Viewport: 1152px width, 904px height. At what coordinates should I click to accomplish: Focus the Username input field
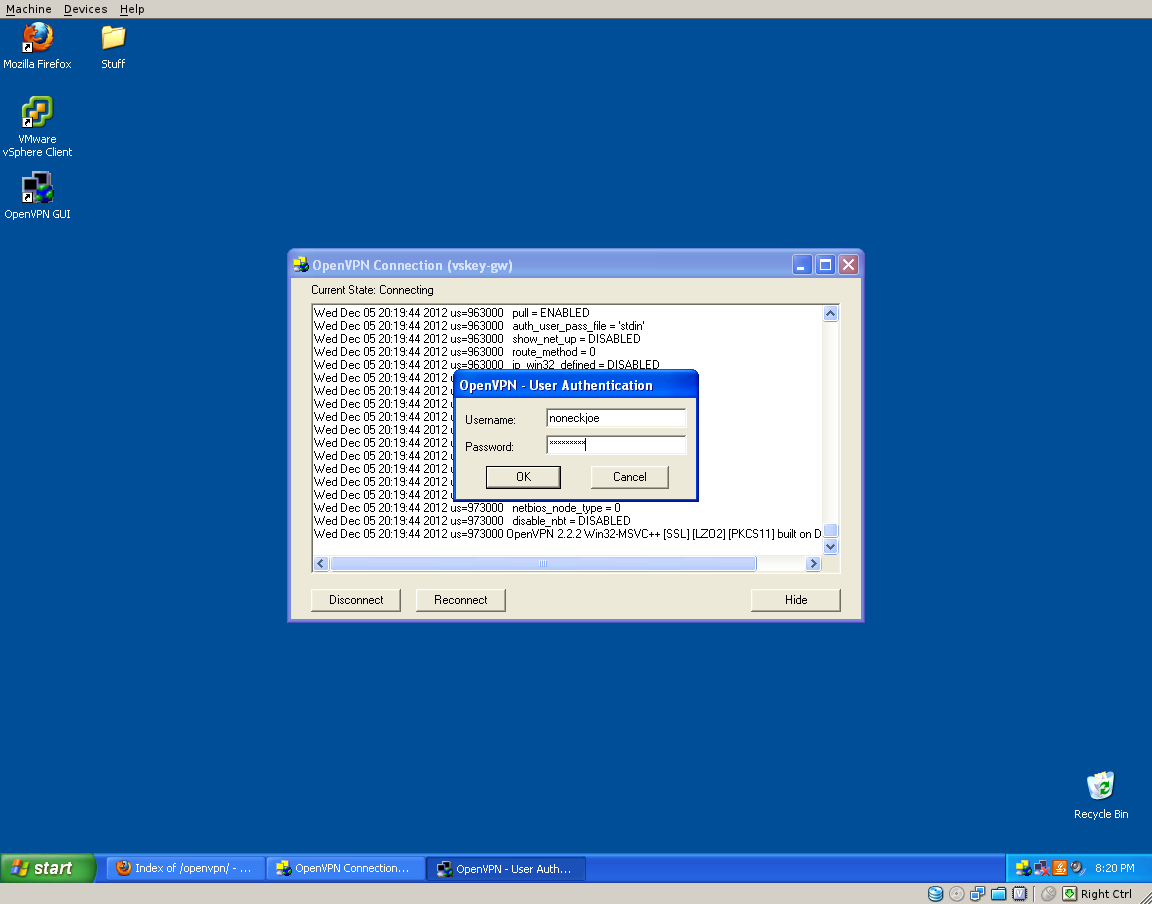click(x=616, y=418)
